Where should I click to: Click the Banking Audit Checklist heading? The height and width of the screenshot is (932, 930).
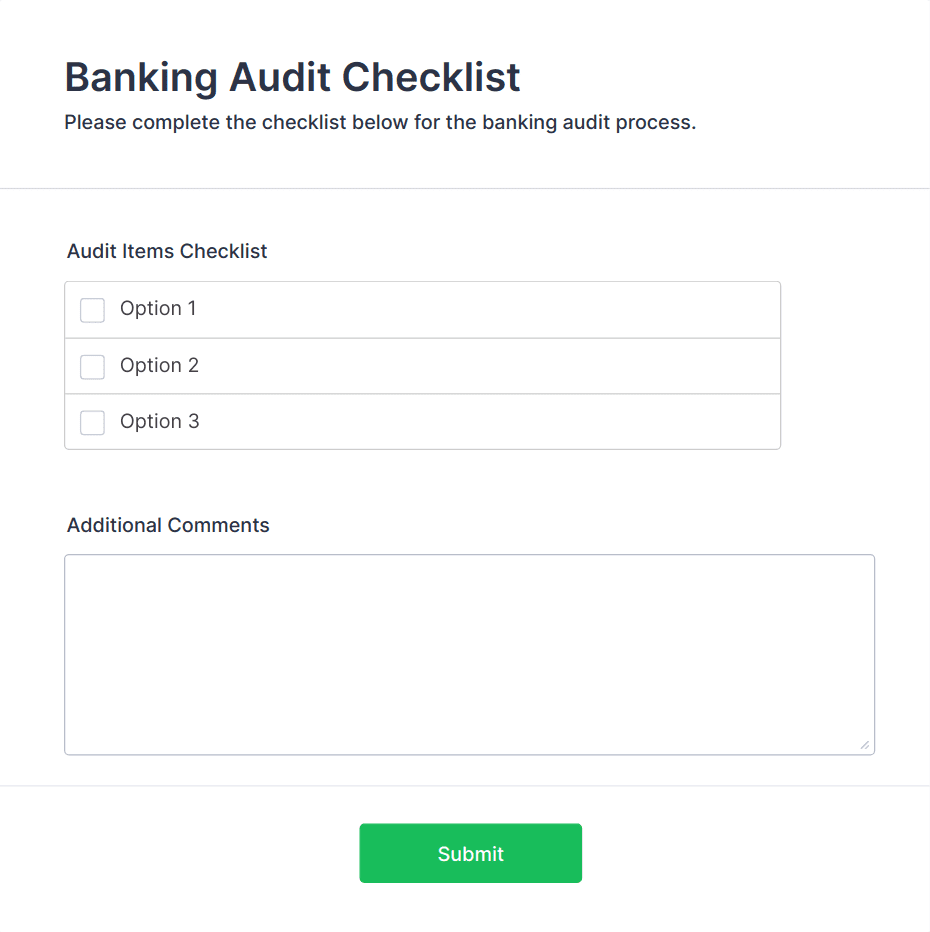click(x=292, y=77)
